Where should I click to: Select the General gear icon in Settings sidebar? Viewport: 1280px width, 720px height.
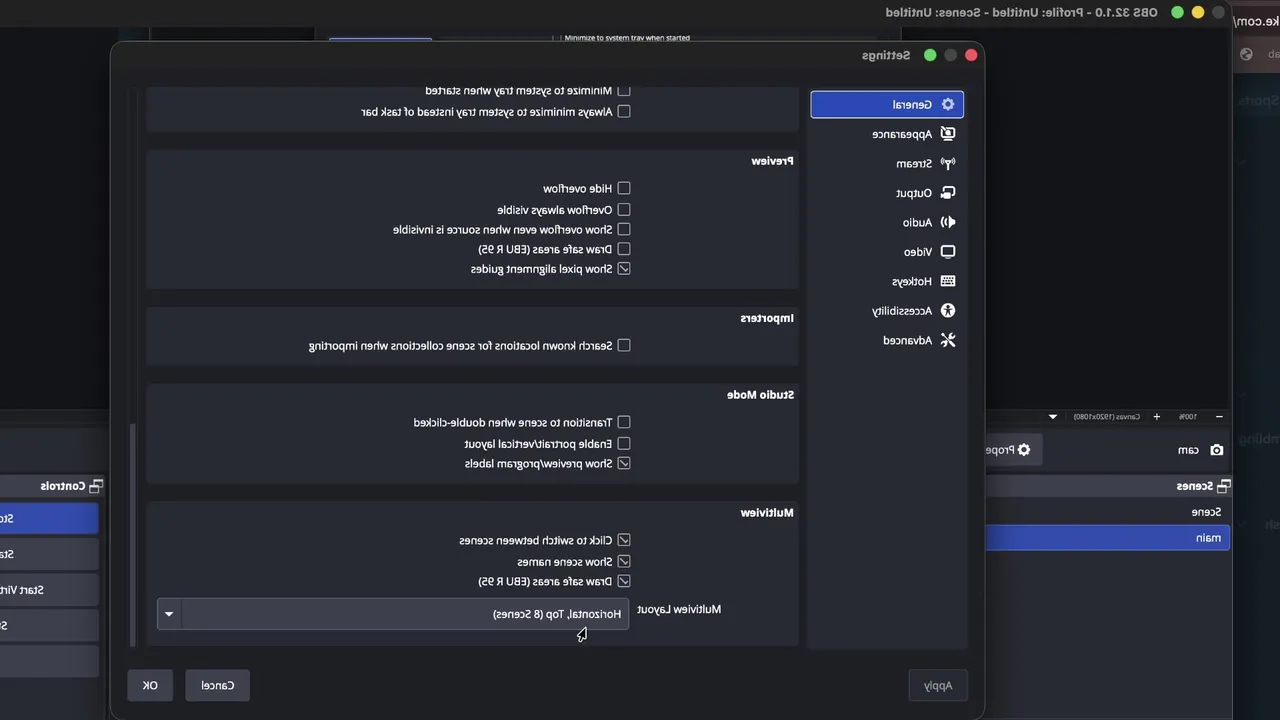point(948,104)
